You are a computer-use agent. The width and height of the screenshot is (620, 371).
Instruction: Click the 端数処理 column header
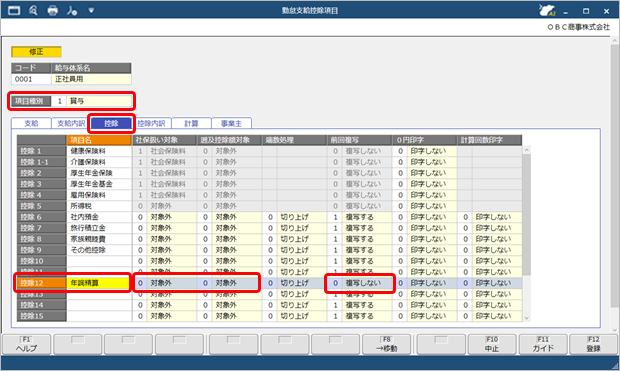[x=294, y=140]
